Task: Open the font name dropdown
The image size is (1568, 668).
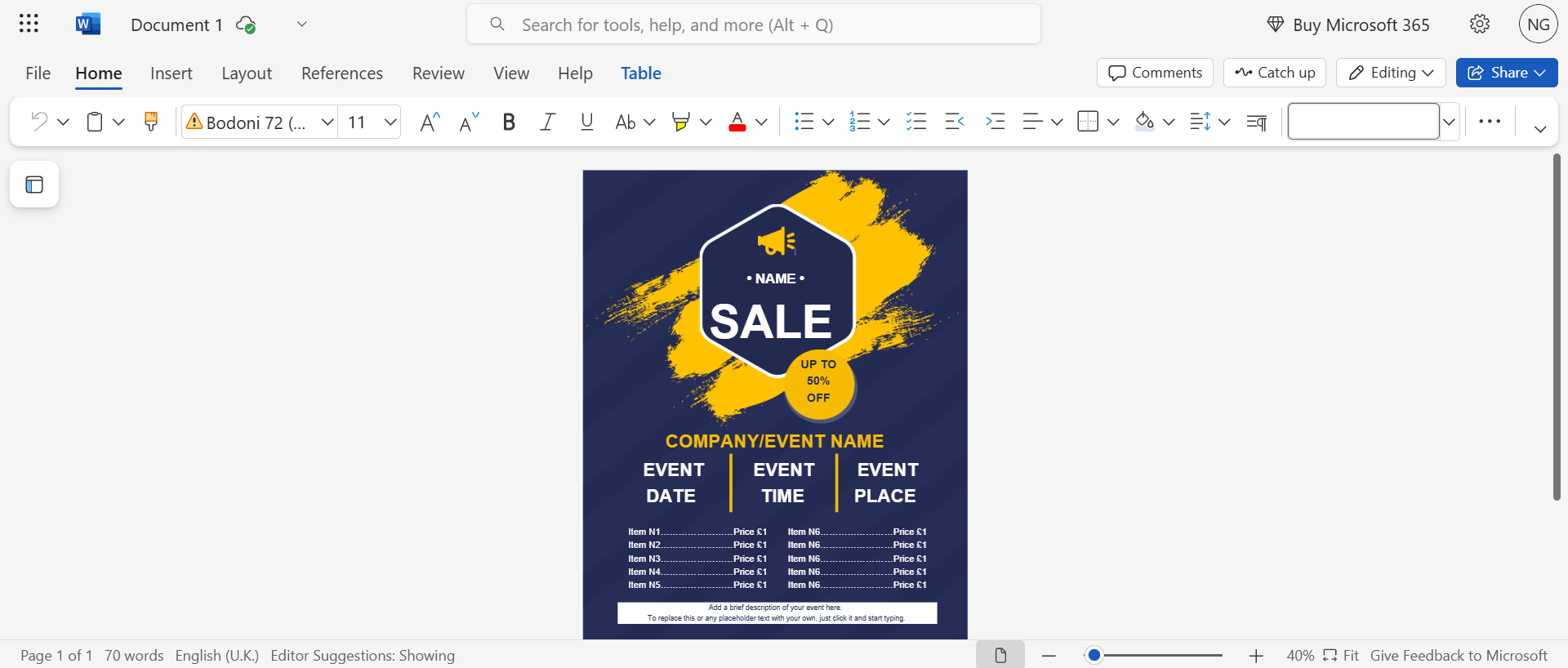Action: pyautogui.click(x=327, y=122)
